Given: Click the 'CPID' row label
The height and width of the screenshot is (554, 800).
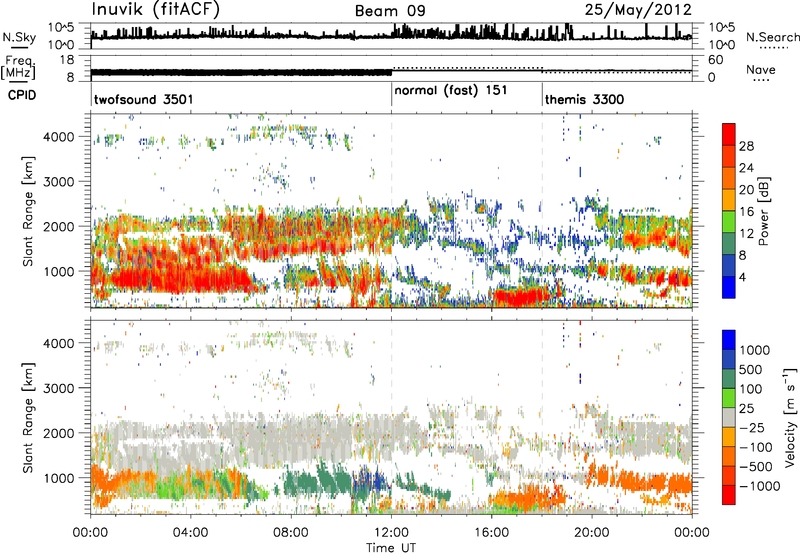Looking at the screenshot, I should (x=22, y=95).
